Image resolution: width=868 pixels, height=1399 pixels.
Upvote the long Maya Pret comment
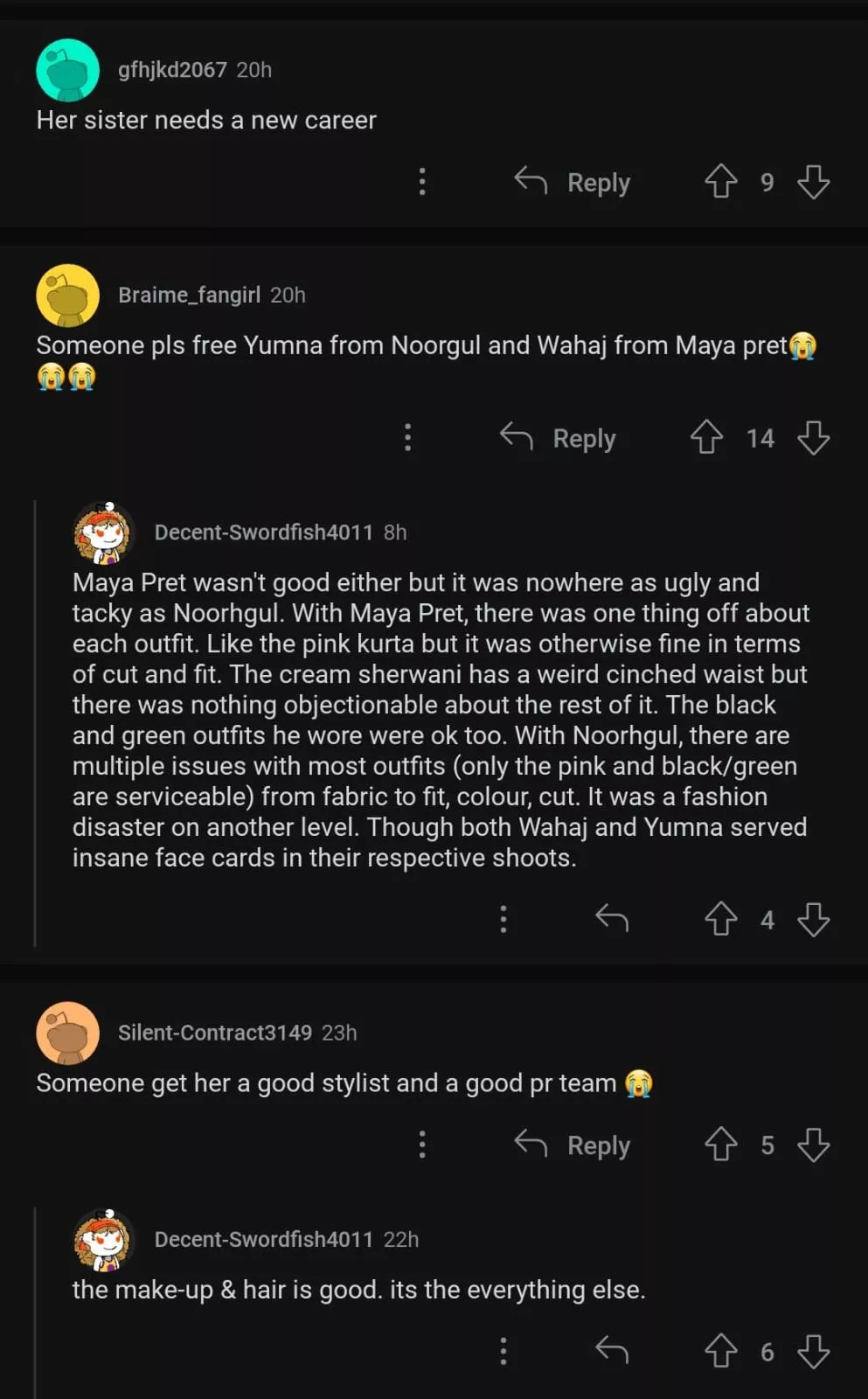click(x=721, y=919)
